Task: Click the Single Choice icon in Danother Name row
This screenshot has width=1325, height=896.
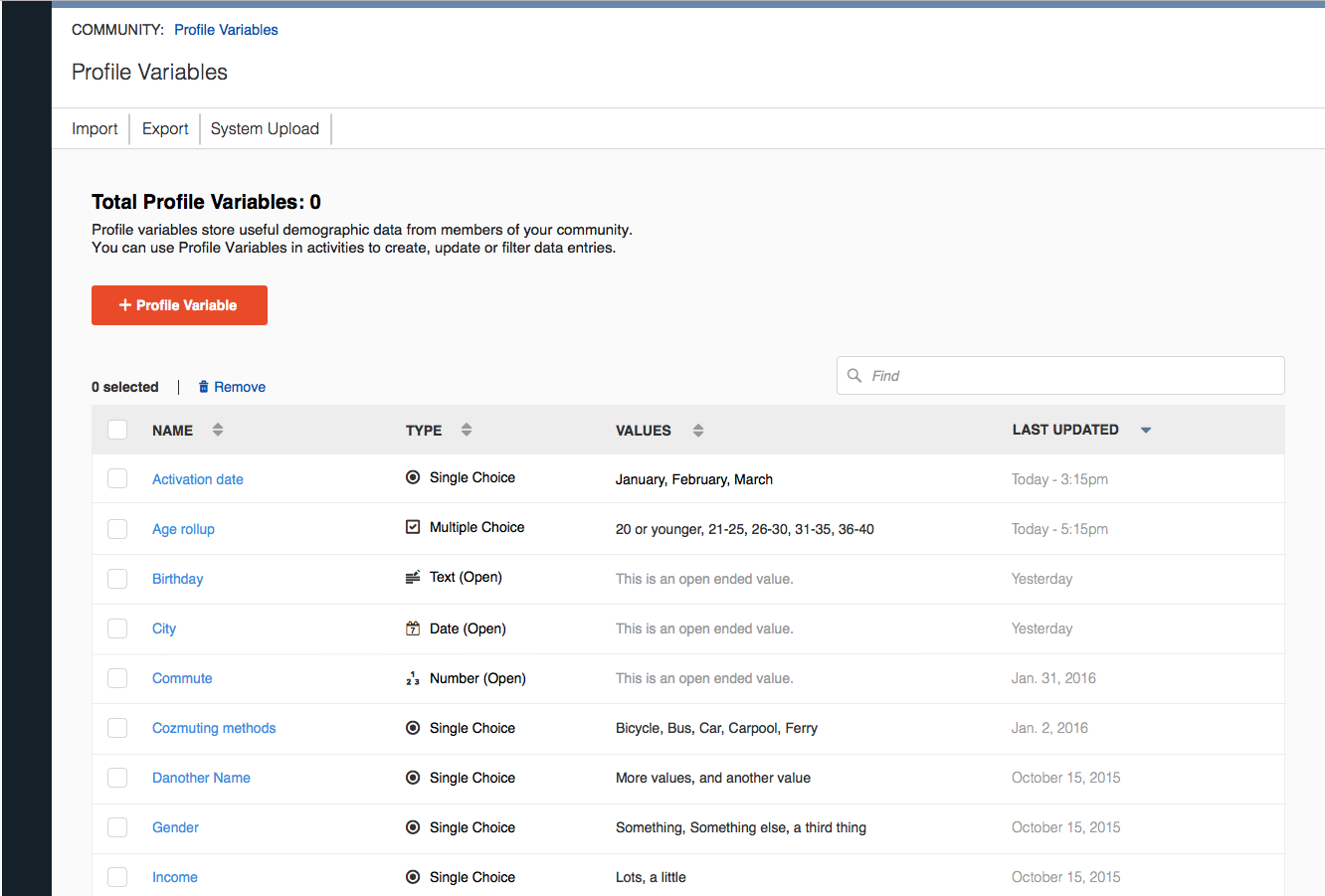Action: pyautogui.click(x=413, y=778)
